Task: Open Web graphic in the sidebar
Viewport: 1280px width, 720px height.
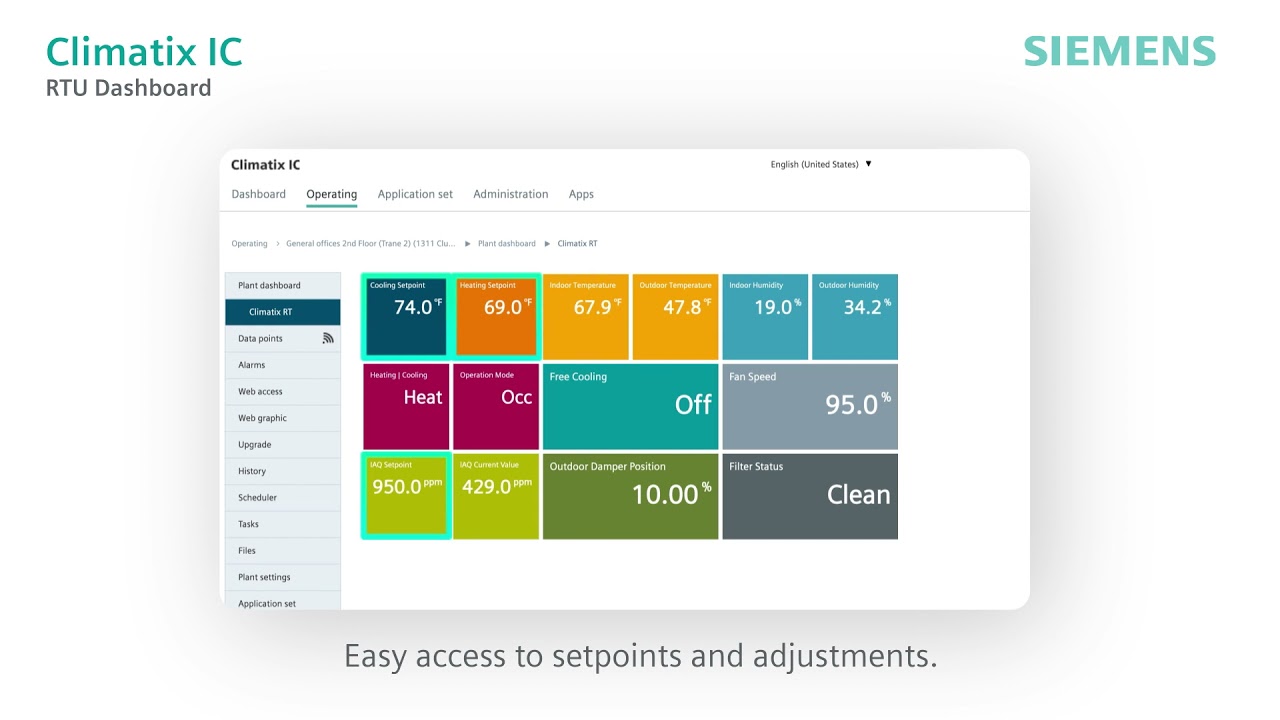Action: tap(283, 418)
